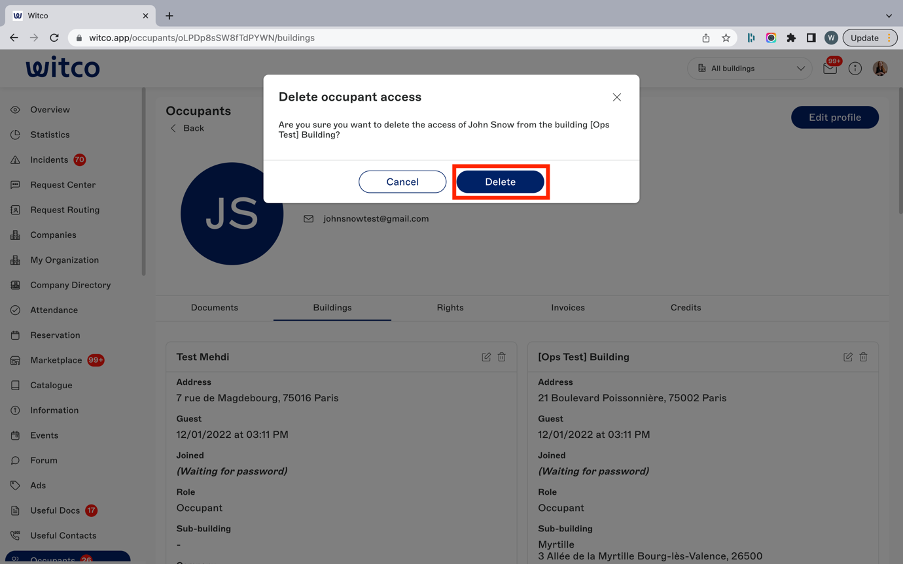This screenshot has height=564, width=904.
Task: Open the Invoices tab
Action: click(x=568, y=307)
